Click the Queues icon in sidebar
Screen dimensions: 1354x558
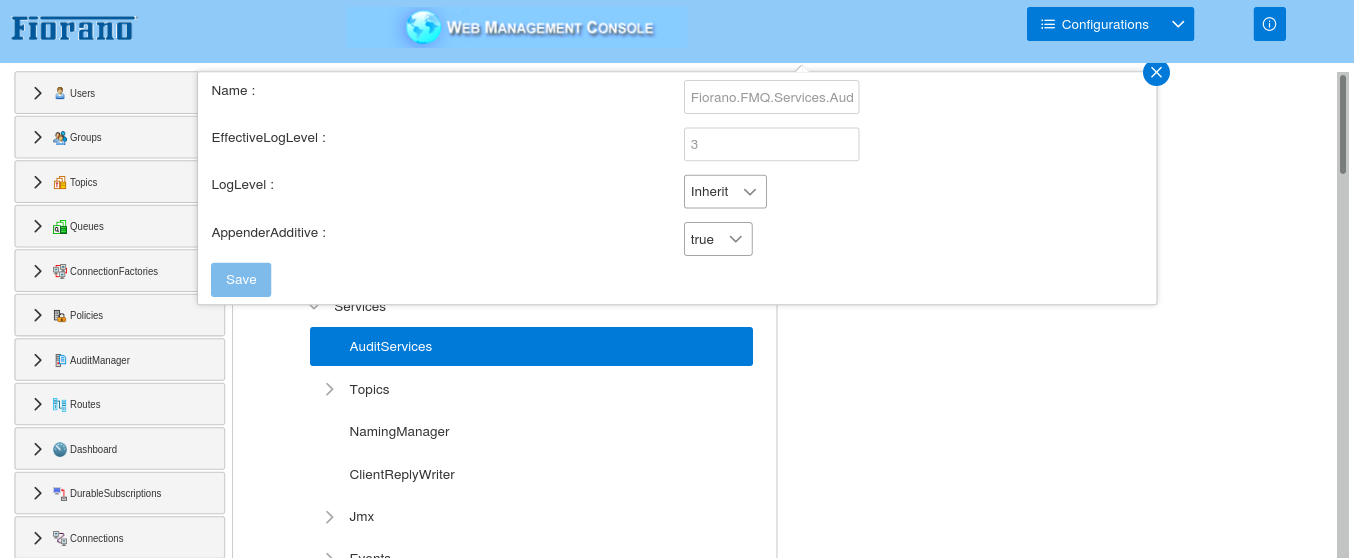60,227
